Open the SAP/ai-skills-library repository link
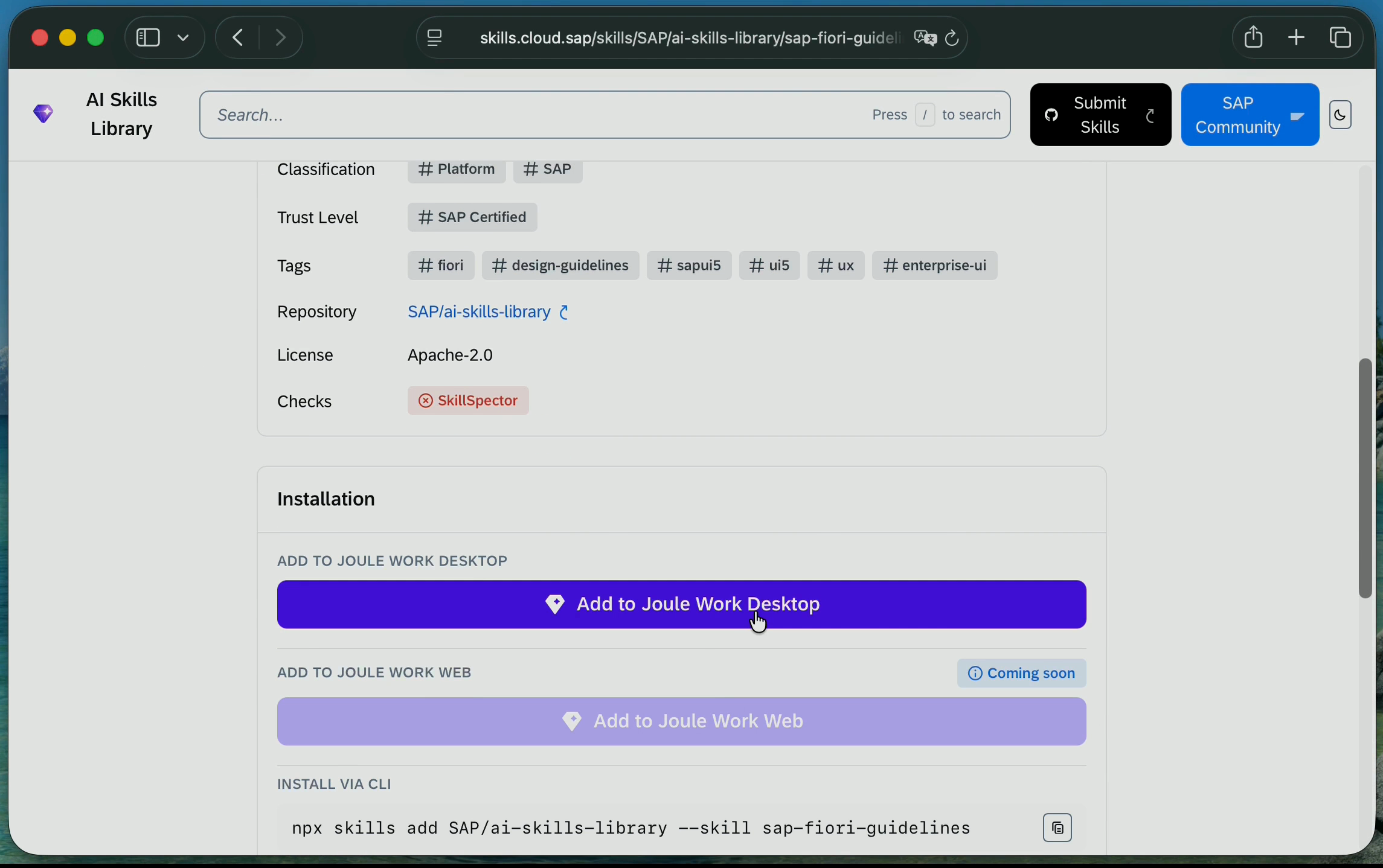This screenshot has width=1383, height=868. (x=488, y=312)
